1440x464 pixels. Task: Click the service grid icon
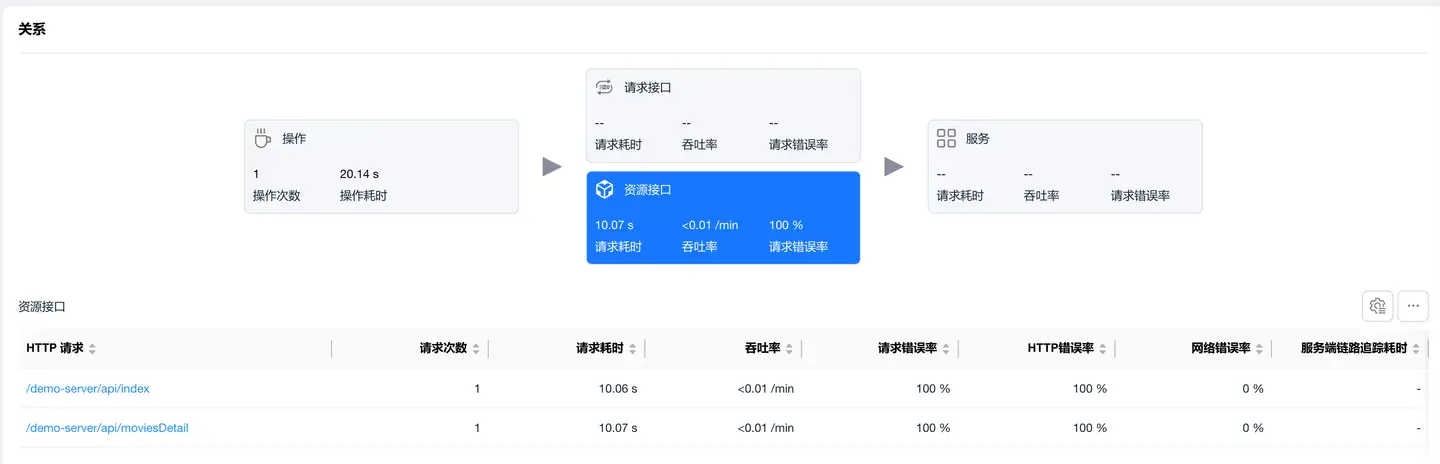(x=946, y=138)
